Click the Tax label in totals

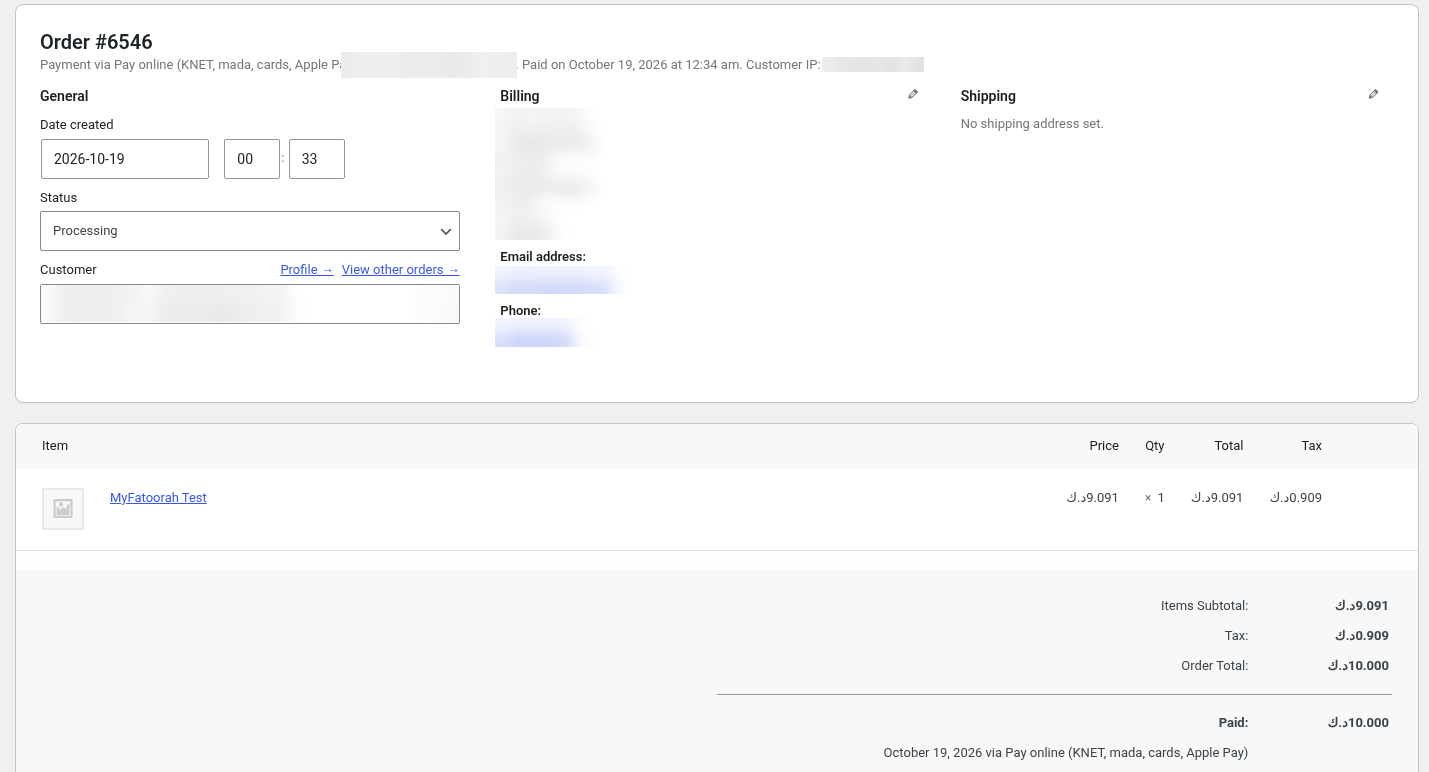pyautogui.click(x=1236, y=636)
